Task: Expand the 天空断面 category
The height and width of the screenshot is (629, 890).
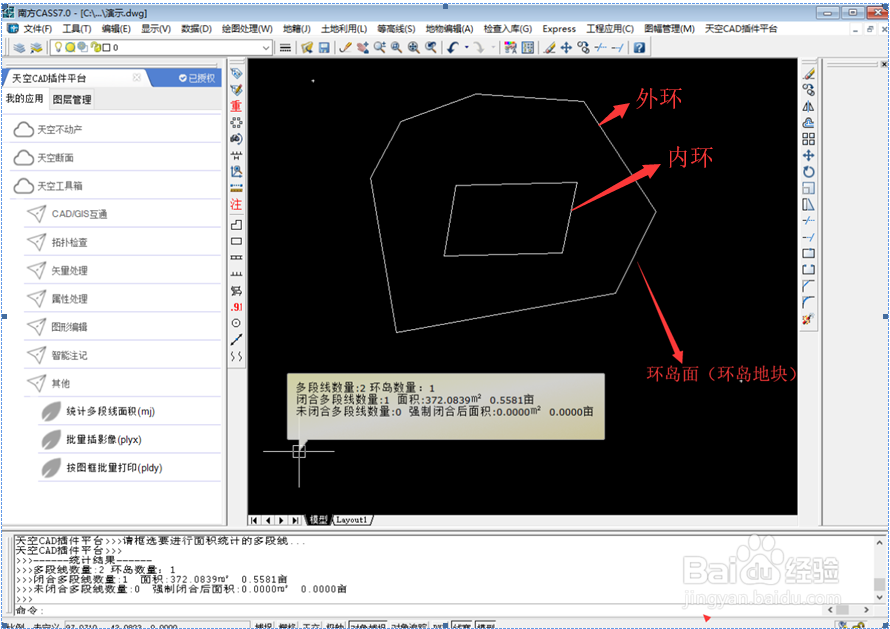Action: click(115, 158)
